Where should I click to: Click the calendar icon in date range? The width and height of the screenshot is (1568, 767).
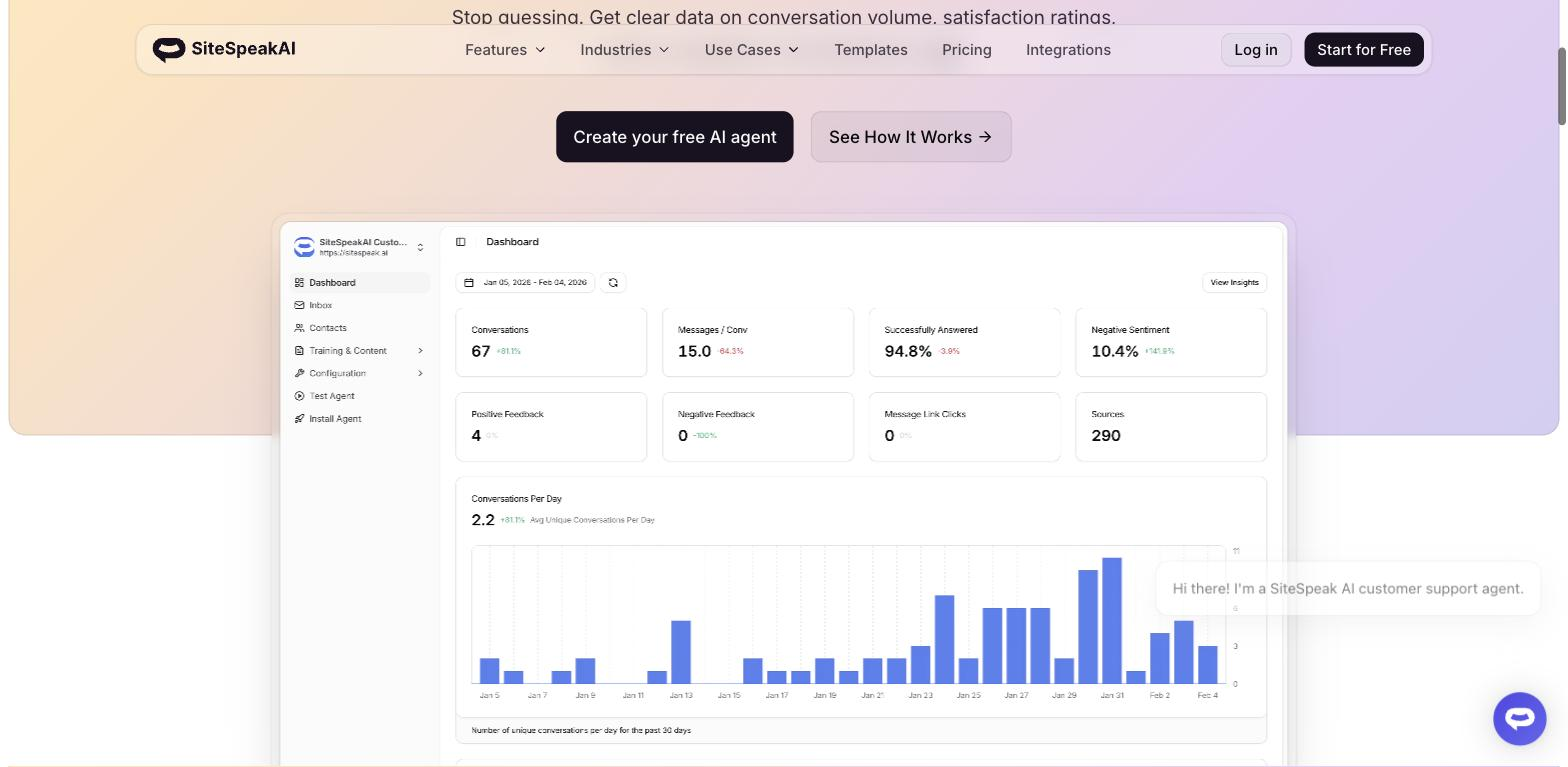coord(469,283)
